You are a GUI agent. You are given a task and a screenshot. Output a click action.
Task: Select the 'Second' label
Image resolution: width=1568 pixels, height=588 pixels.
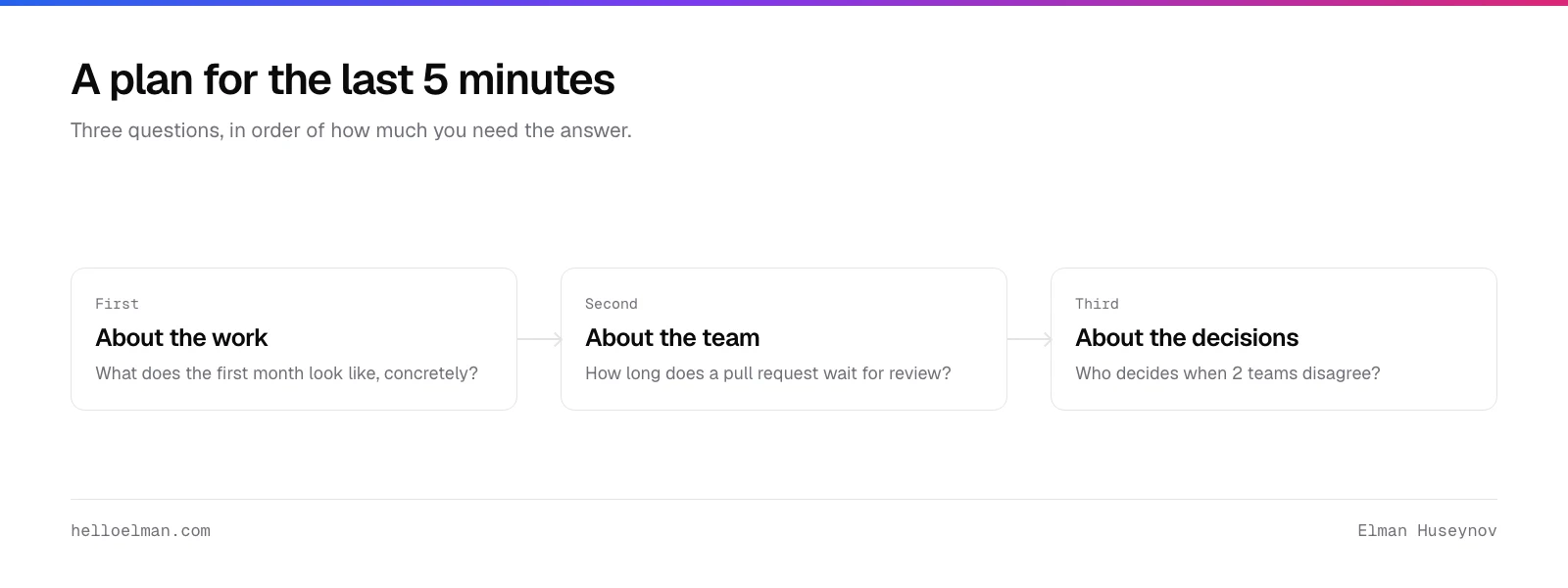click(611, 304)
